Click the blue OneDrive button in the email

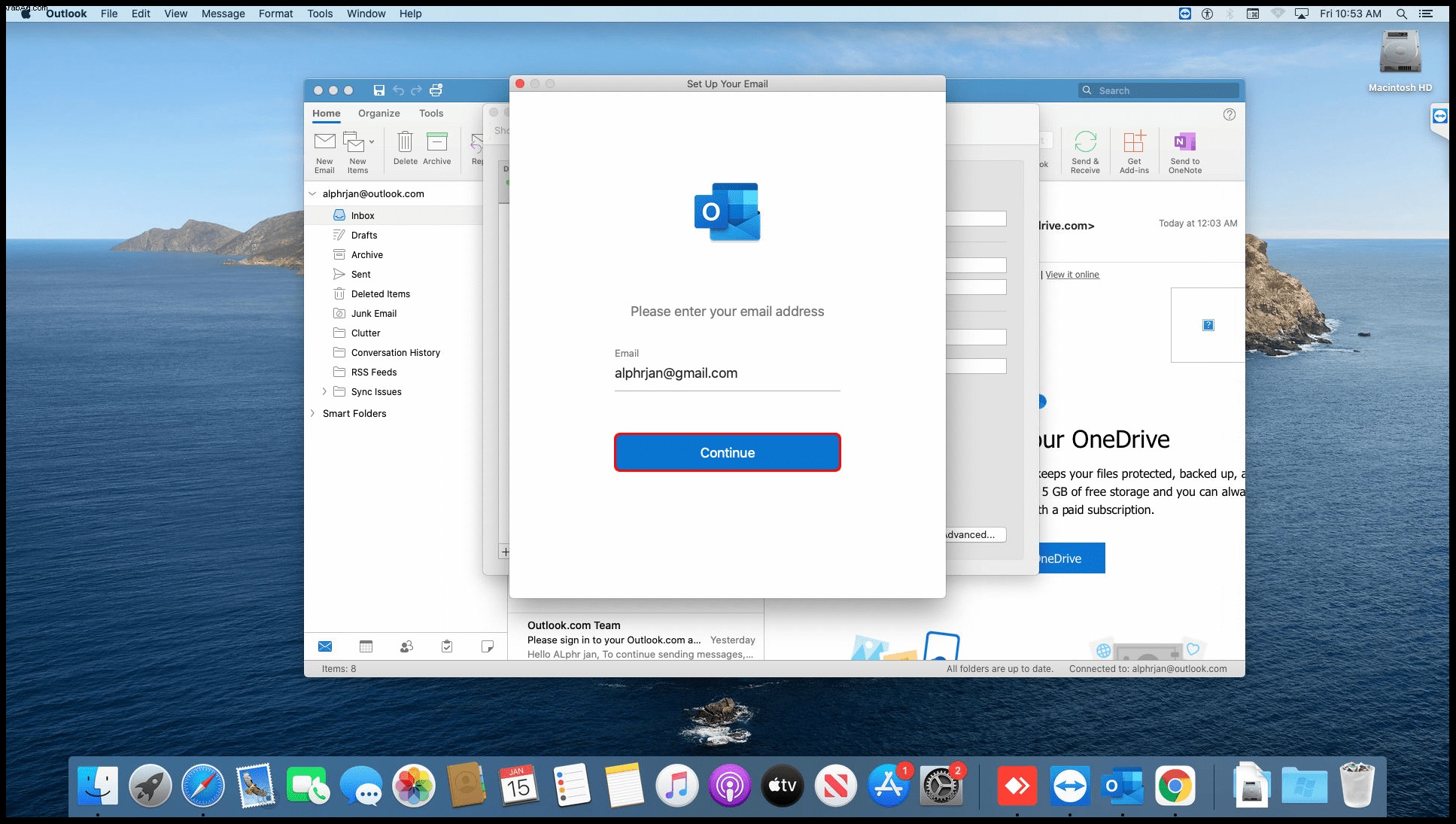[1071, 558]
